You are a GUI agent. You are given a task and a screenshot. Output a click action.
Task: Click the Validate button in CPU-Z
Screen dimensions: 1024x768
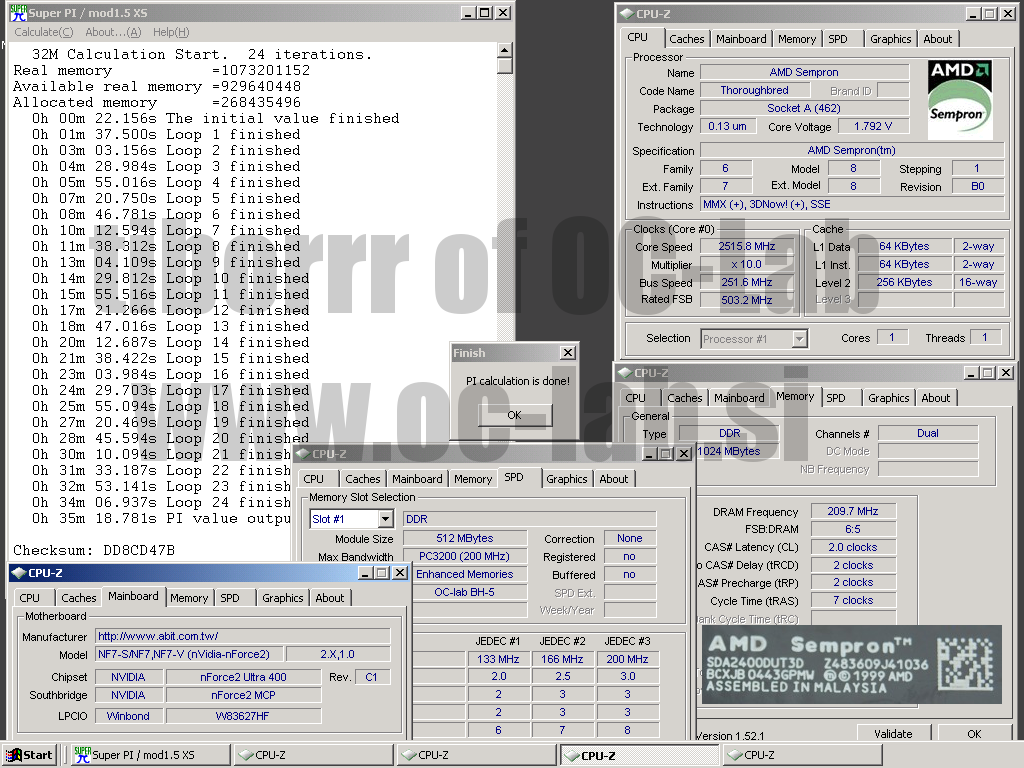coord(893,734)
